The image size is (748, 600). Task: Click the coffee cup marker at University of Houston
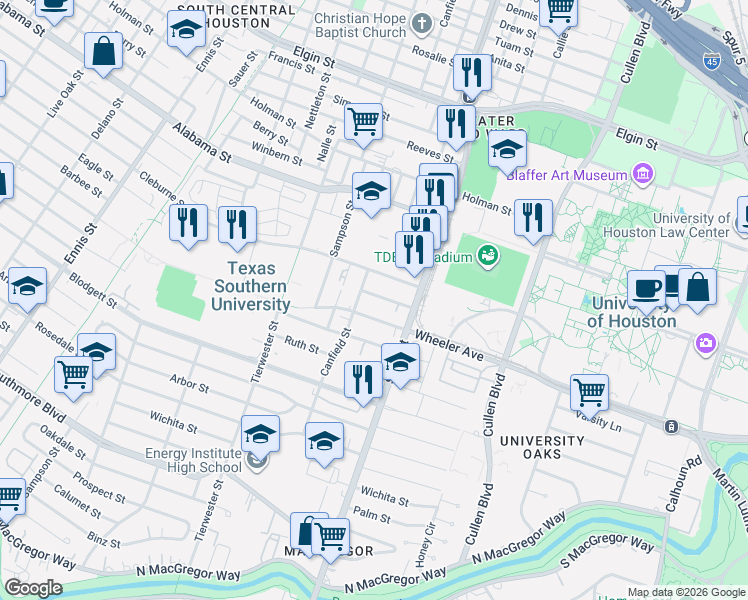point(646,292)
